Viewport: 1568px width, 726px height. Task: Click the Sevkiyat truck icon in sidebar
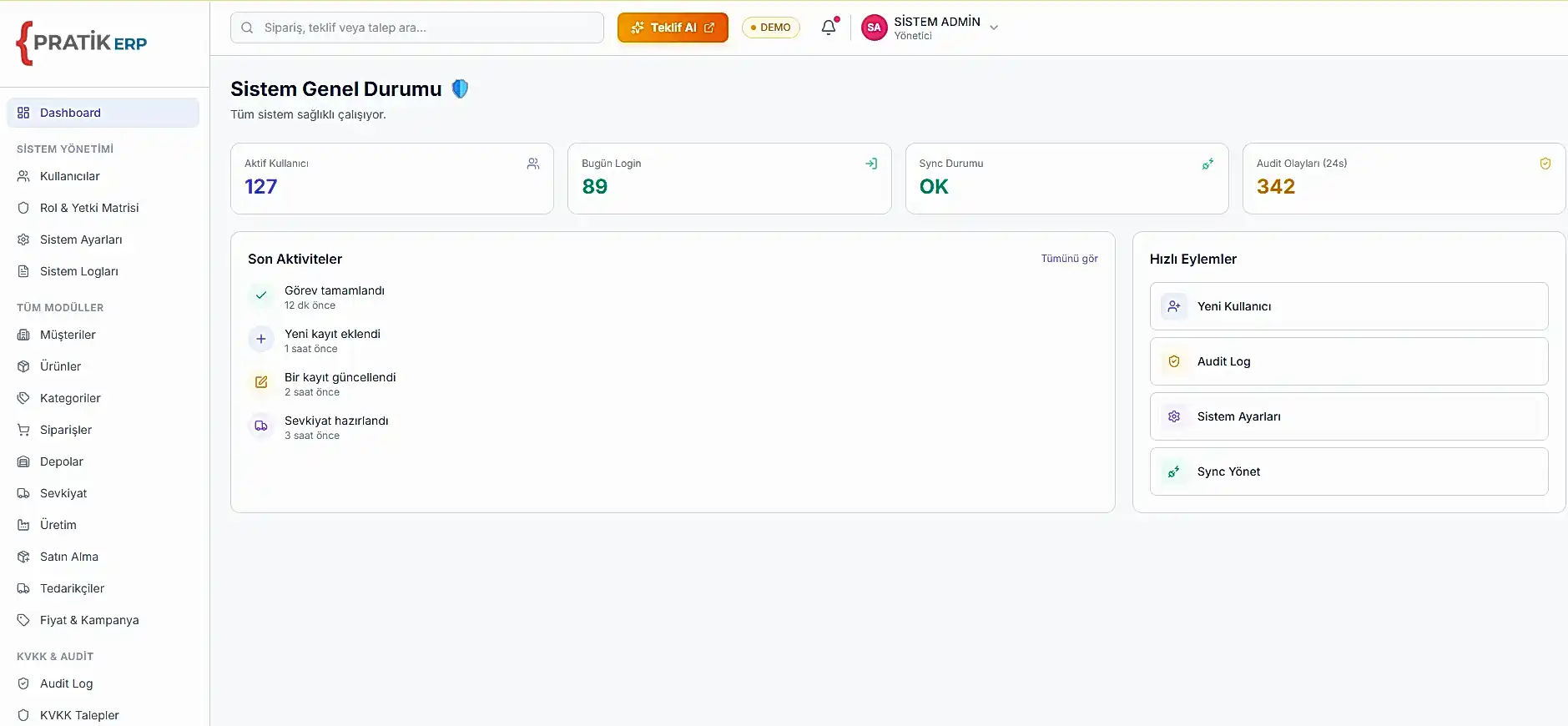point(23,493)
